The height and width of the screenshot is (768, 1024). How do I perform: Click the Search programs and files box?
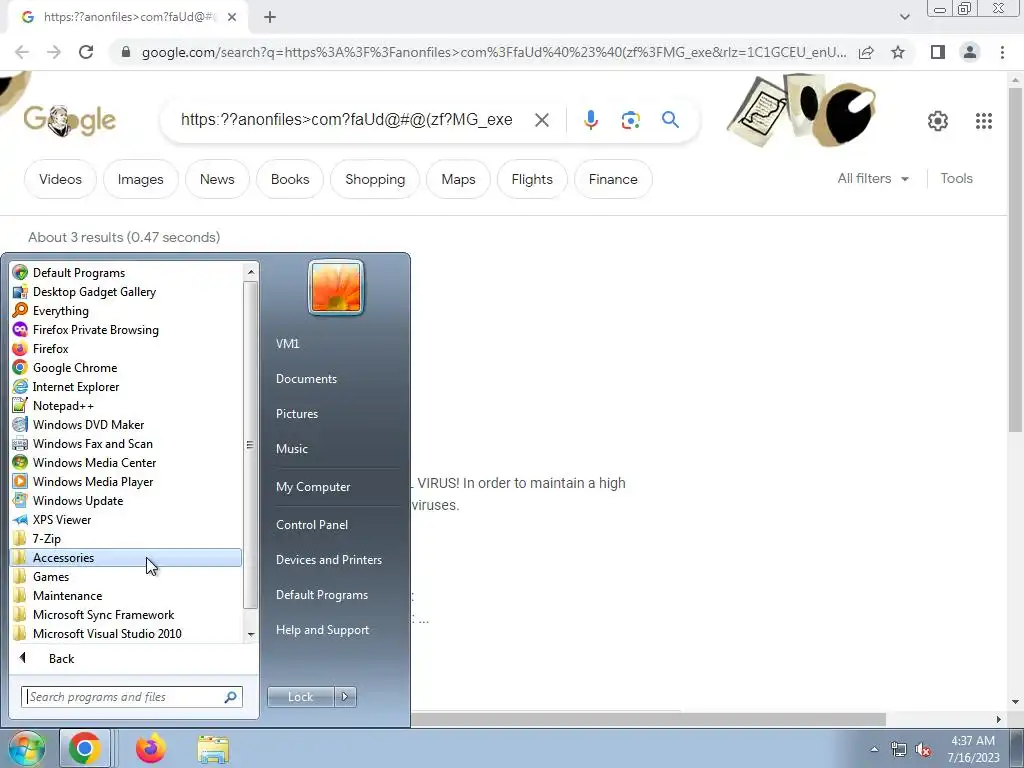pyautogui.click(x=131, y=697)
